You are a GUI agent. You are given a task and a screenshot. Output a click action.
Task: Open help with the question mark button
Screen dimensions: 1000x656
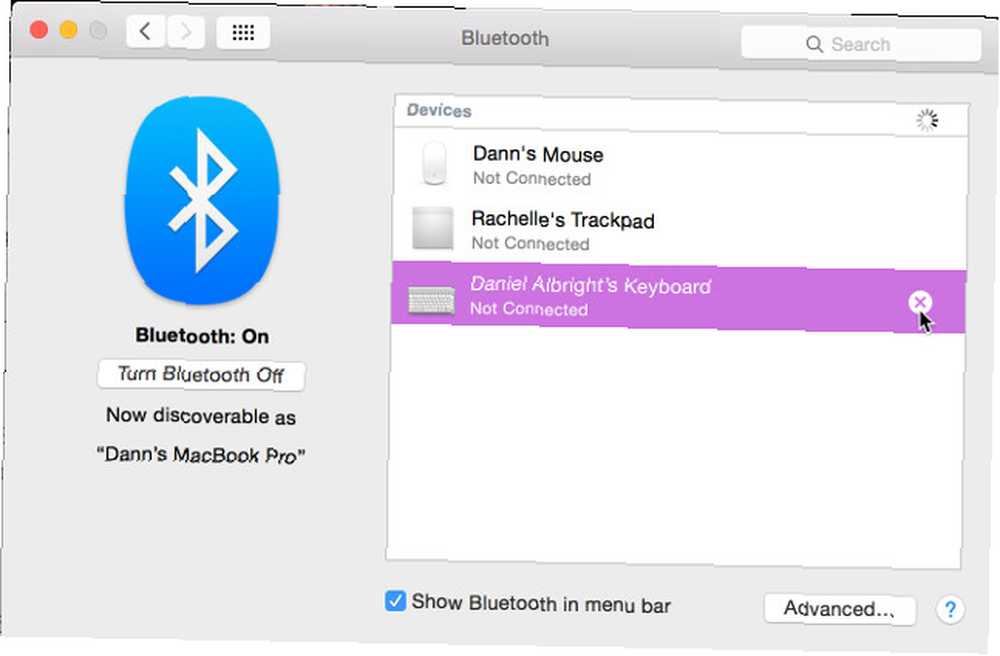coord(950,610)
